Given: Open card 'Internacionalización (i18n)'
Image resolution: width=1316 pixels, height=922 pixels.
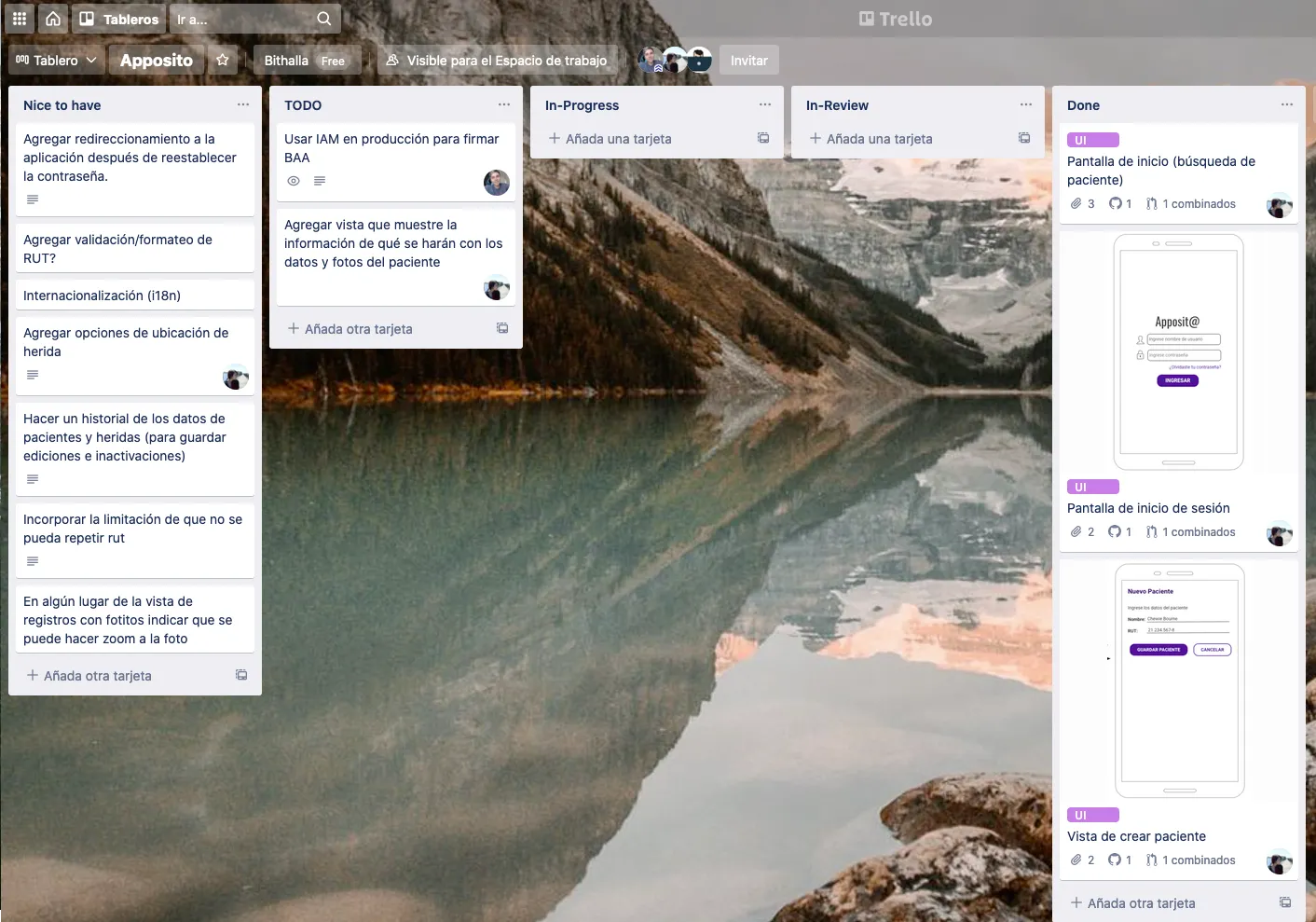Looking at the screenshot, I should [x=135, y=296].
